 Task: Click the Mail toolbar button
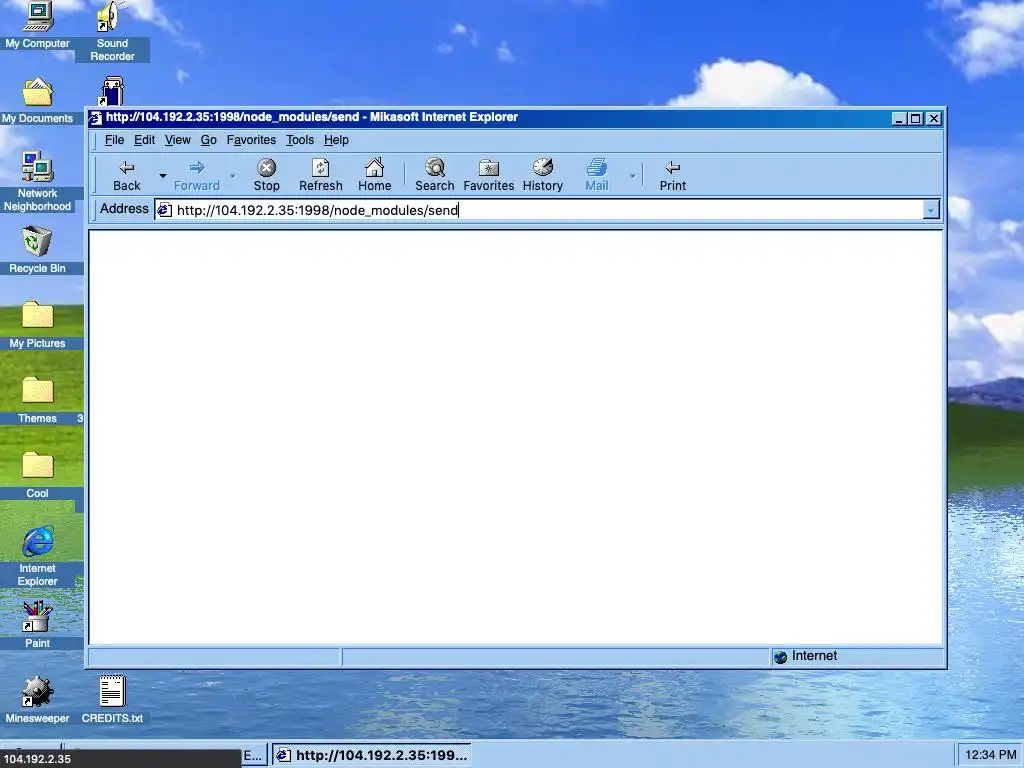[596, 175]
